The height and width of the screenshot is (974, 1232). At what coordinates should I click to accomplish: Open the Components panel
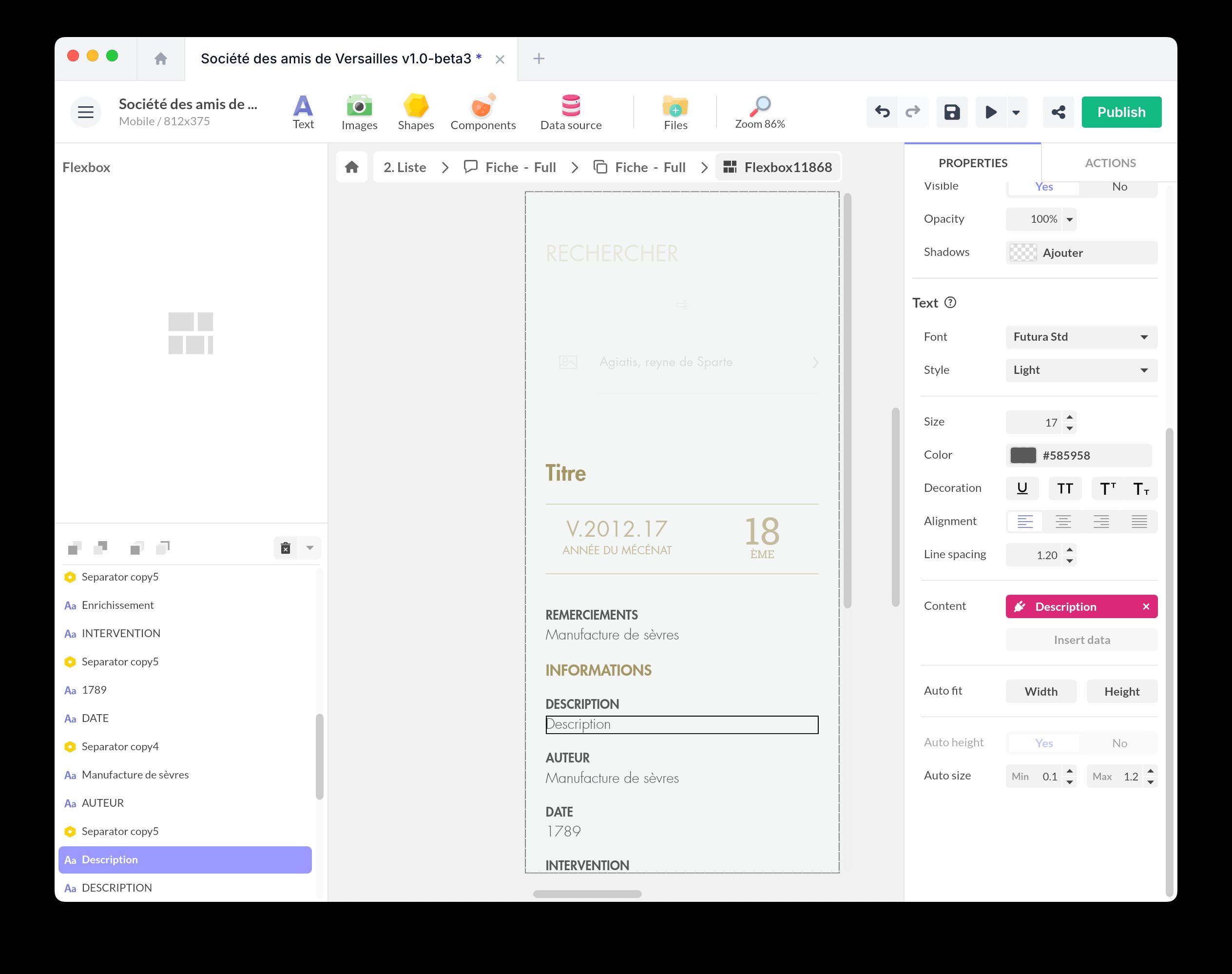tap(482, 112)
